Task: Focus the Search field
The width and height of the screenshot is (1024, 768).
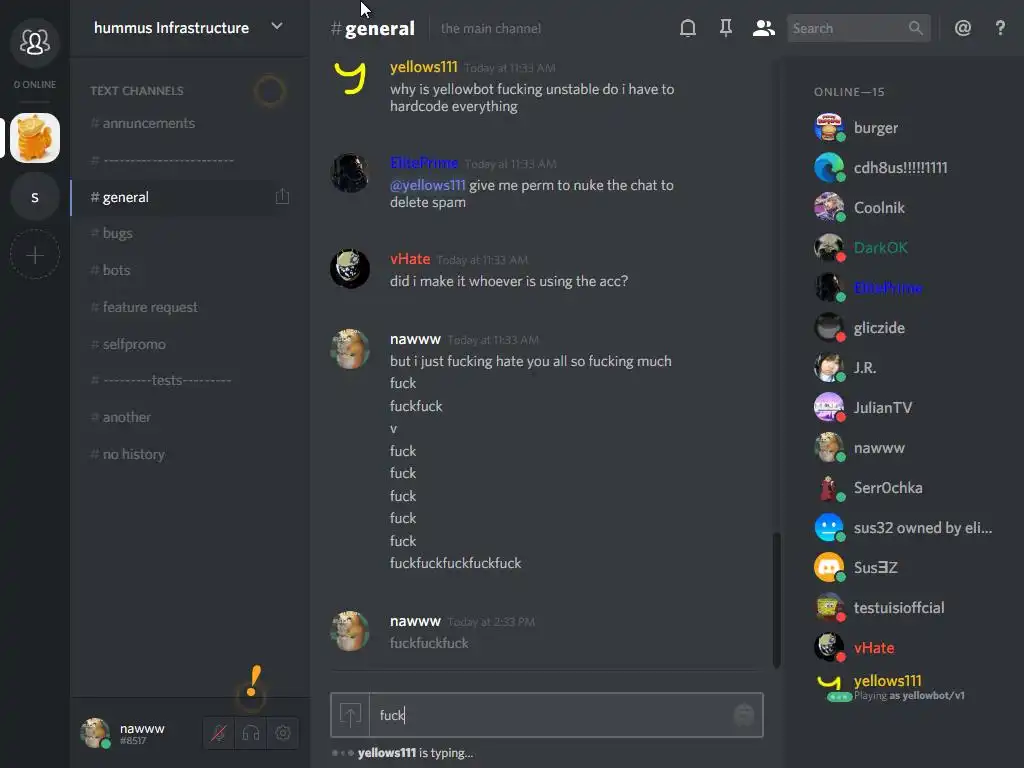Action: 849,28
